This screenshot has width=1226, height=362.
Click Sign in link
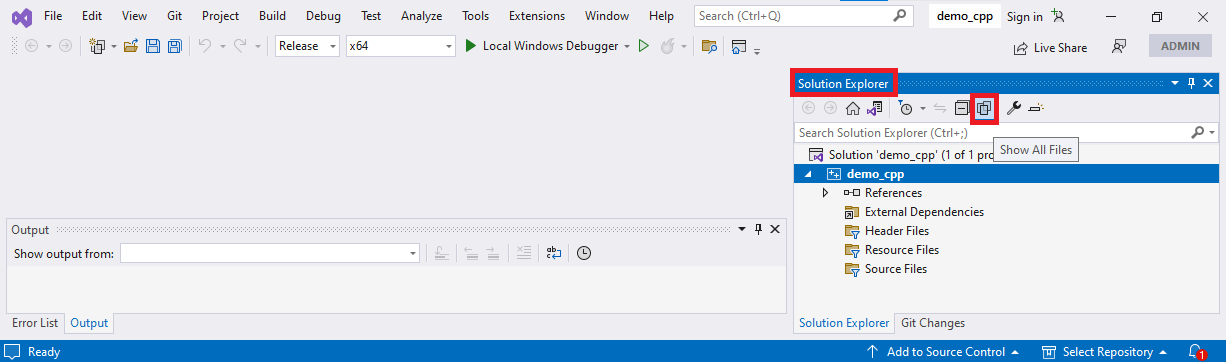1025,16
